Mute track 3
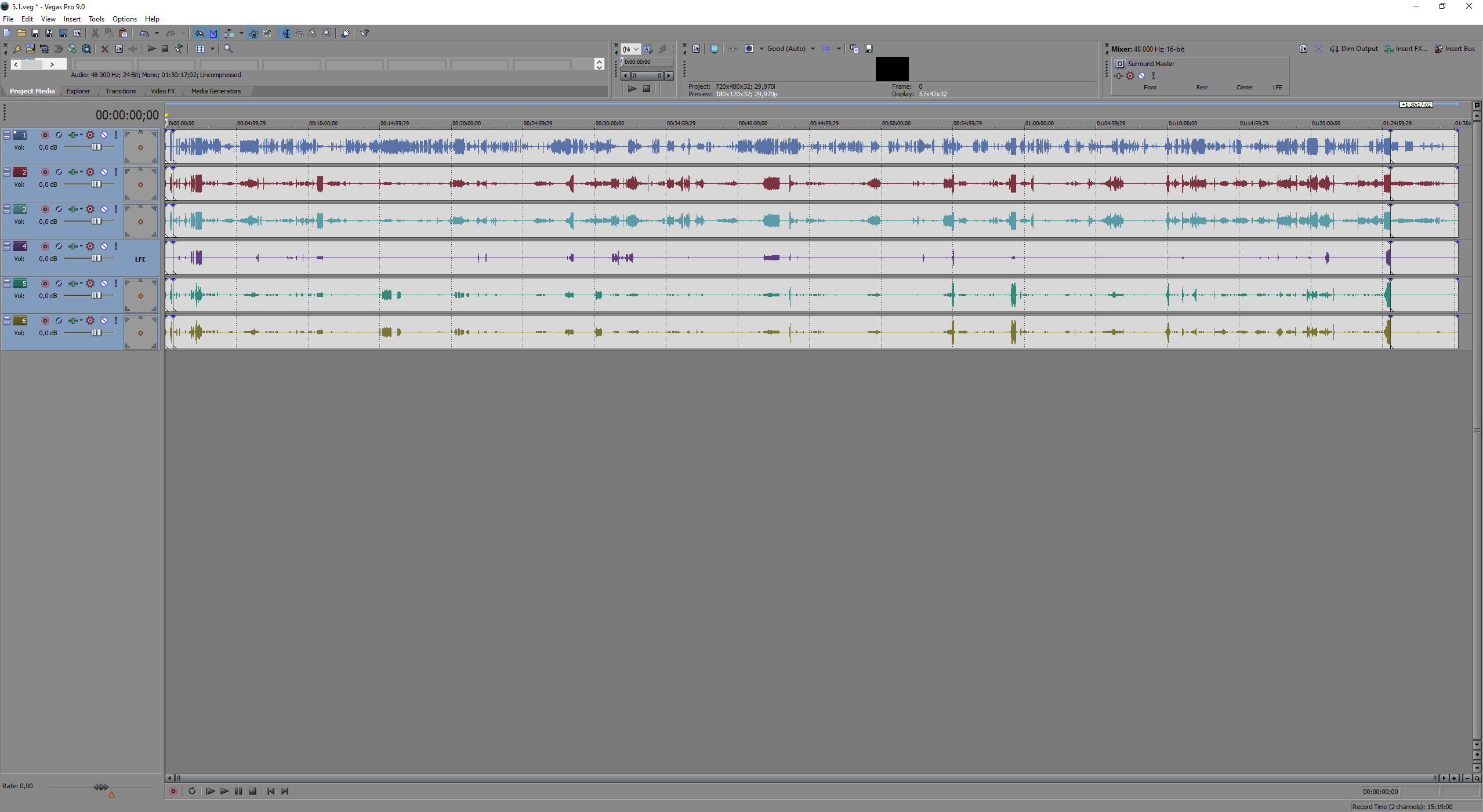 (104, 209)
